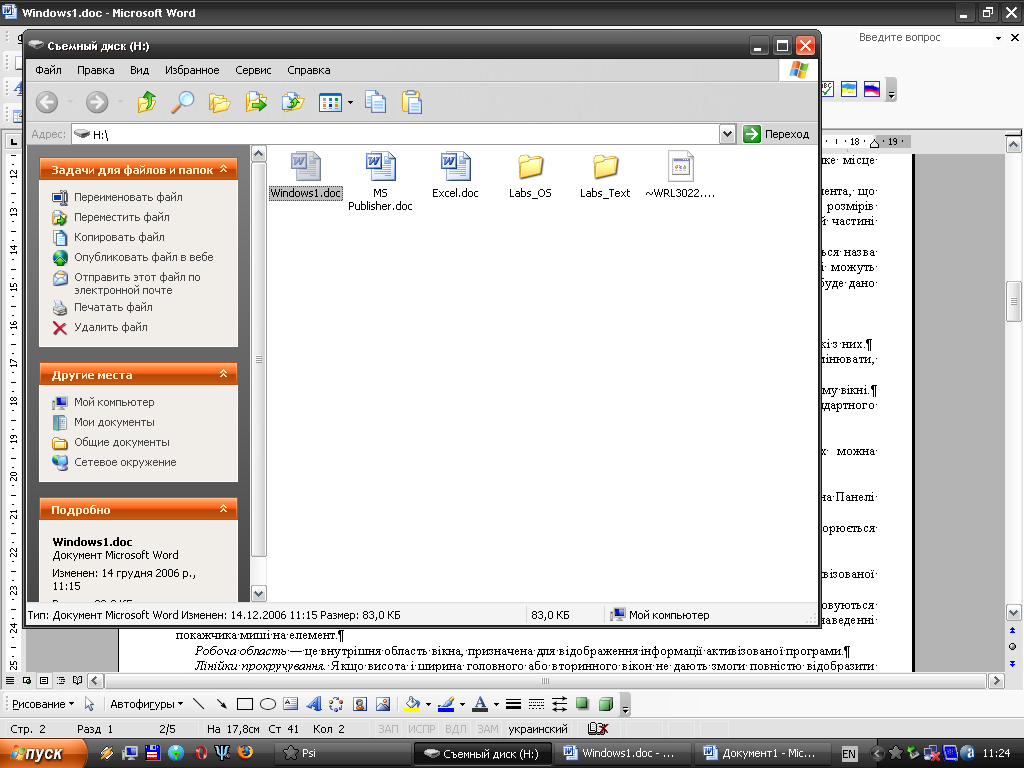Click the 'Печатать файл' task link
The width and height of the screenshot is (1024, 768).
pyautogui.click(x=113, y=307)
